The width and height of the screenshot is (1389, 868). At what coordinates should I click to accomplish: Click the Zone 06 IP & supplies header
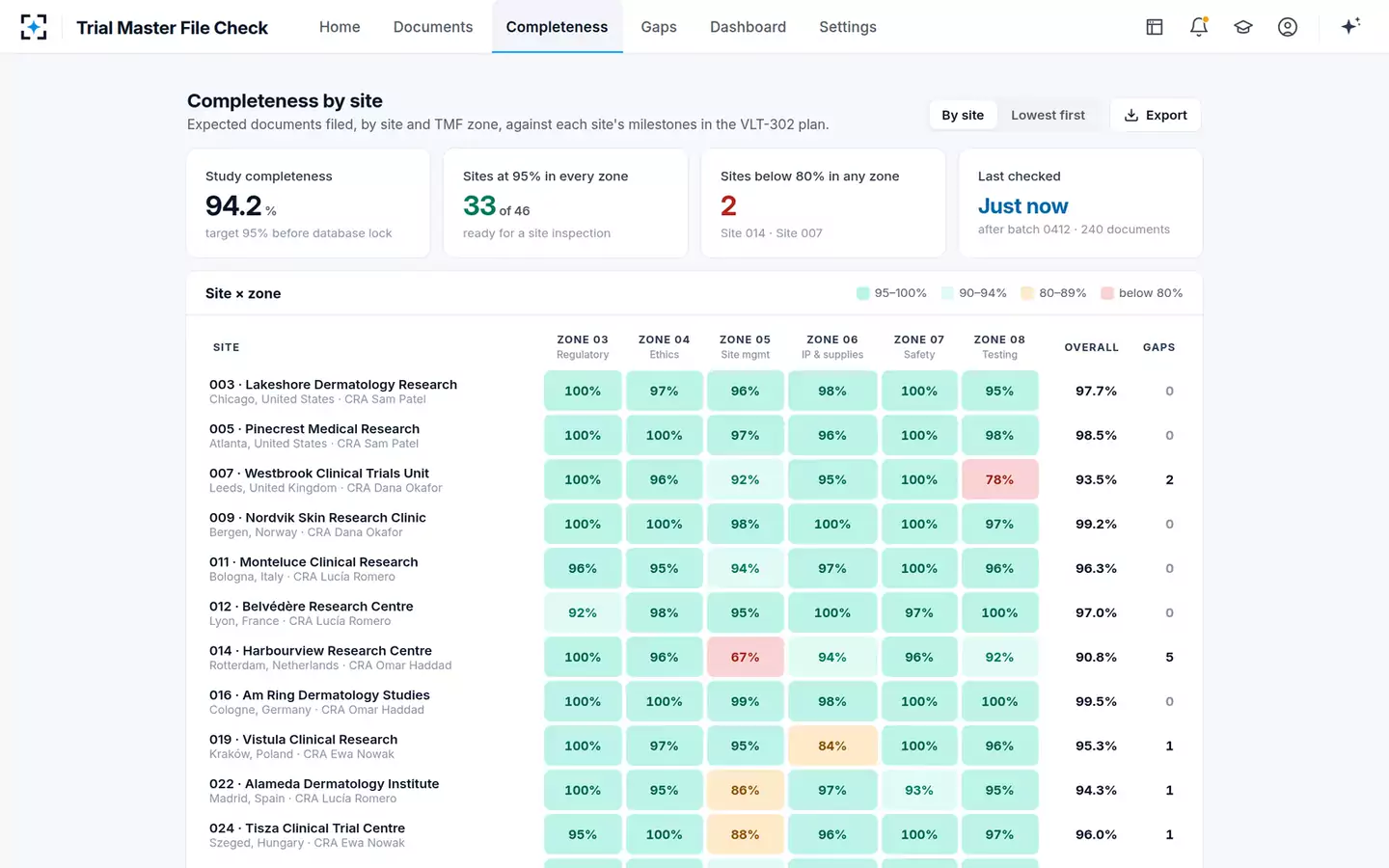(832, 346)
